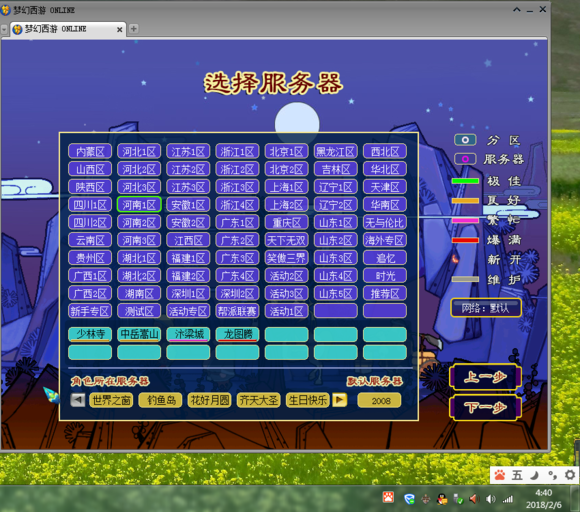
Task: Open the 网络:默认 network selector
Action: [x=485, y=308]
